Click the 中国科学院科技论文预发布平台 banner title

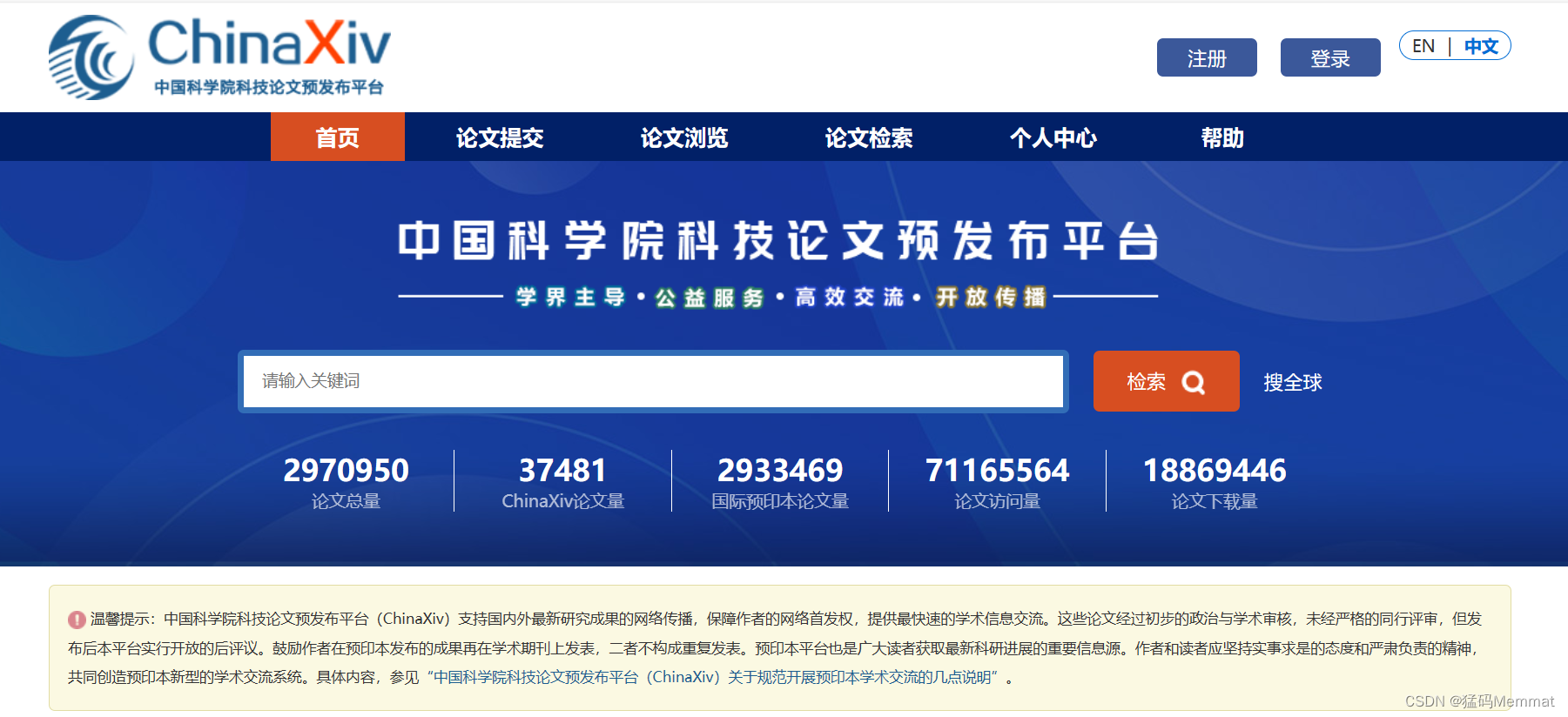point(778,241)
